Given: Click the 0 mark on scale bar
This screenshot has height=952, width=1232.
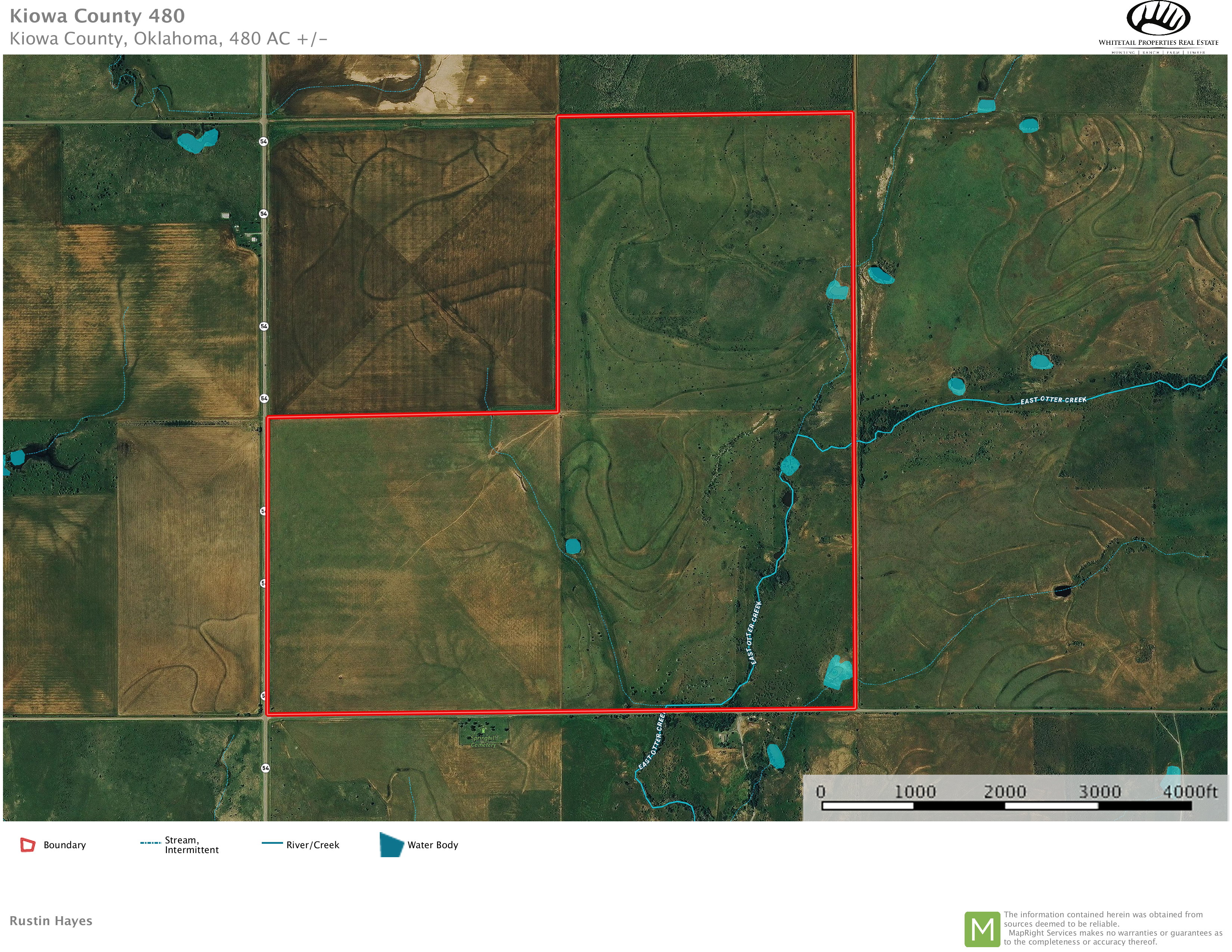Looking at the screenshot, I should (x=821, y=792).
